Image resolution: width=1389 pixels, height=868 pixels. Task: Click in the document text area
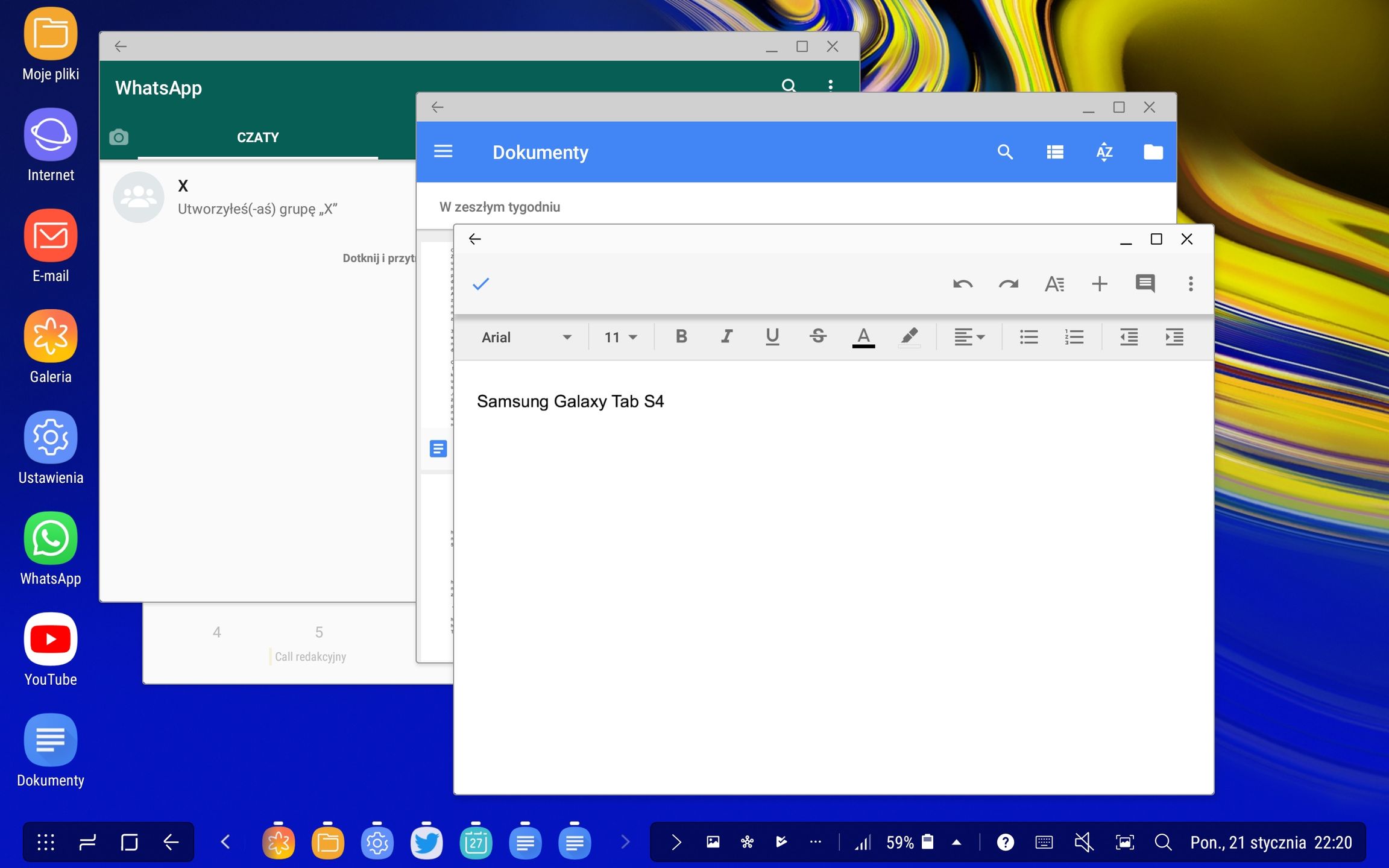tap(833, 576)
